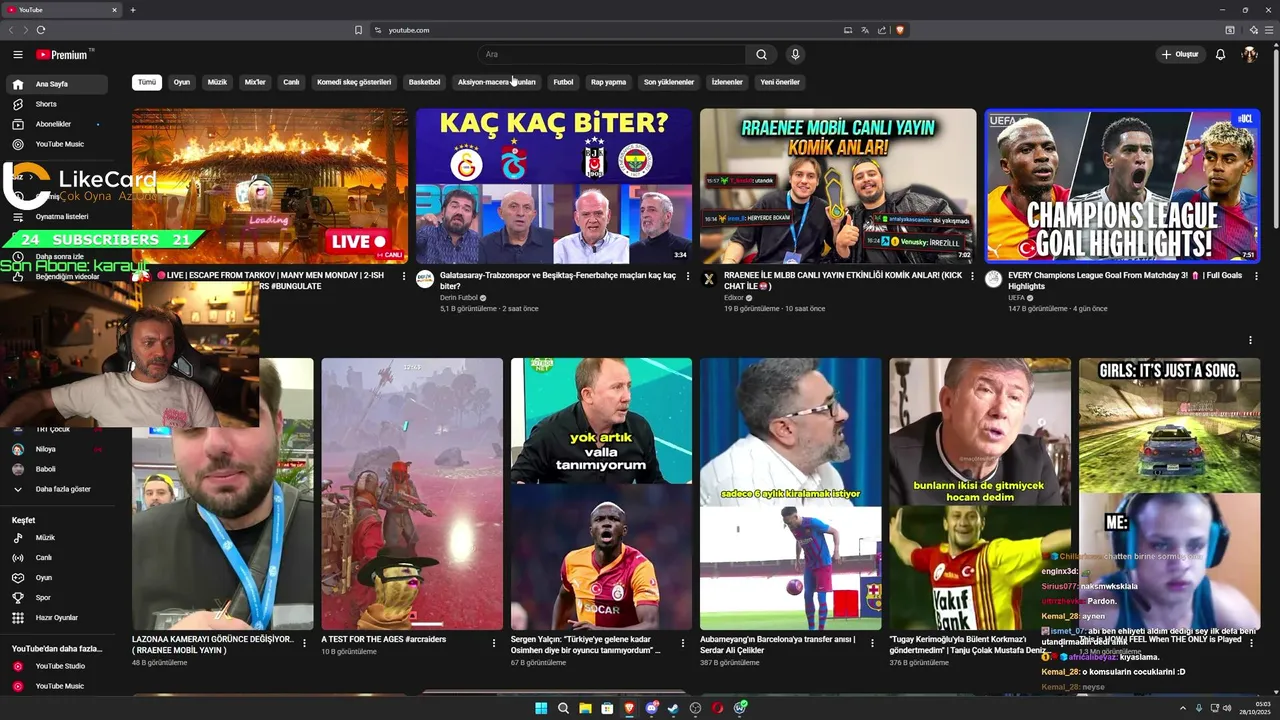
Task: Open Aubameyang Barcelona transfer short
Action: [791, 494]
